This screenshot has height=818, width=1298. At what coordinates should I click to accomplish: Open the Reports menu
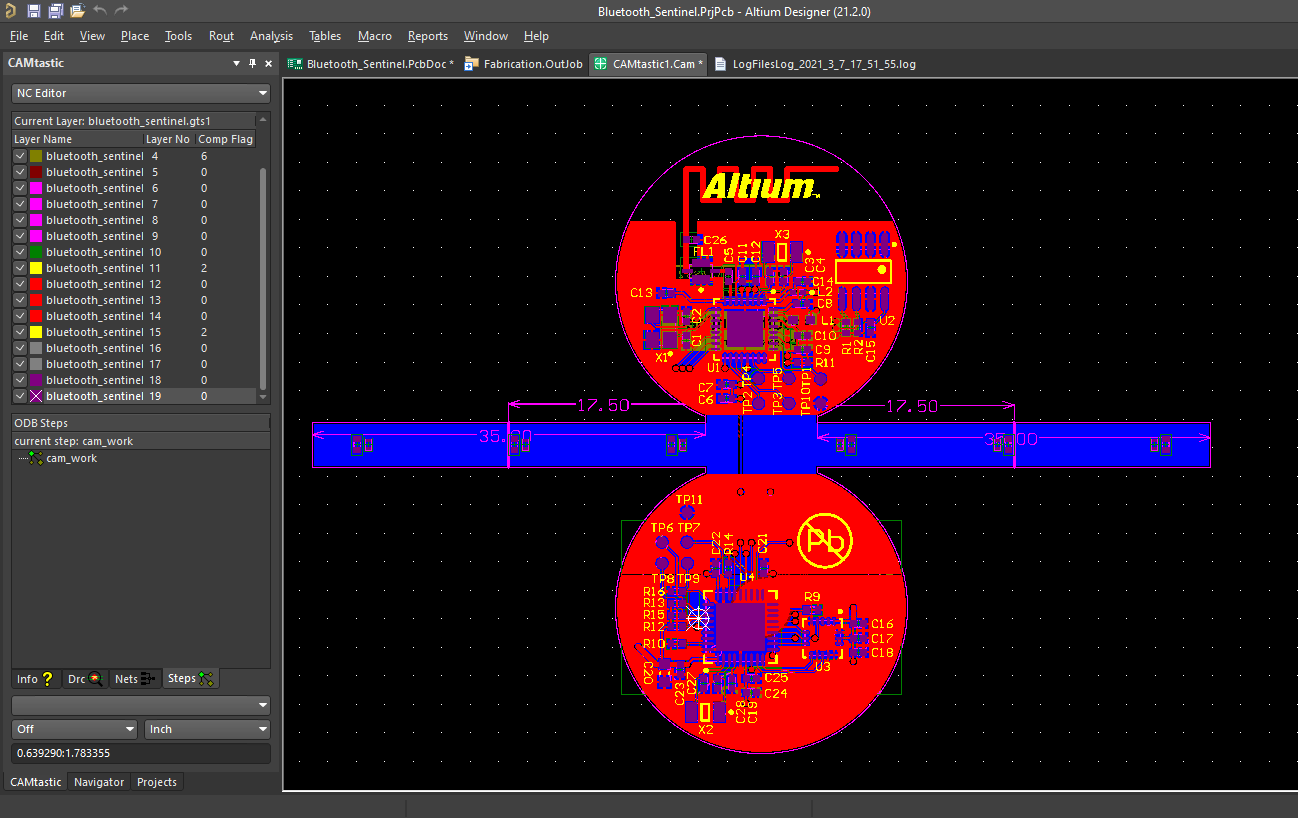pos(428,36)
